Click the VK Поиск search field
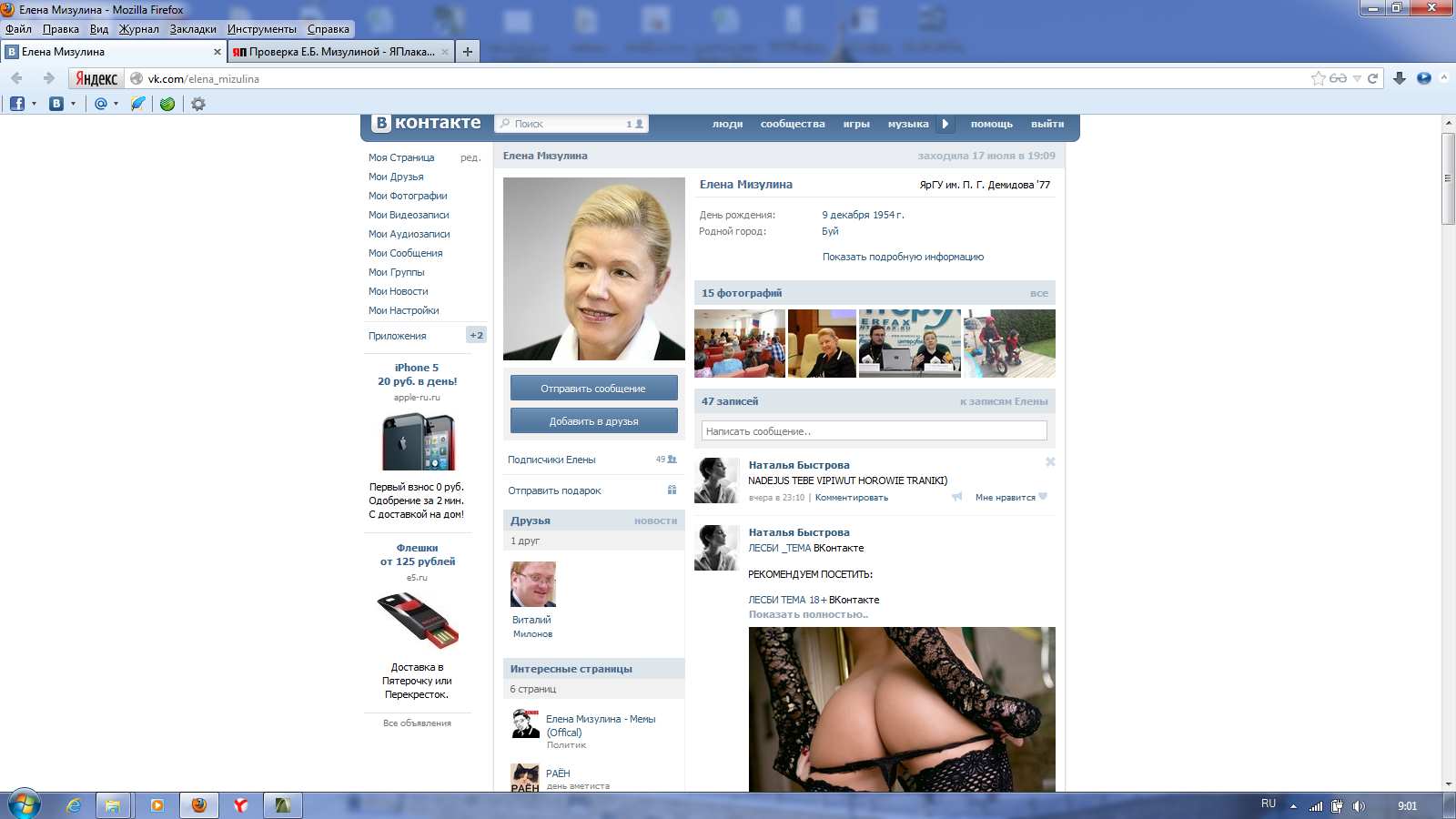This screenshot has width=1456, height=819. (x=571, y=124)
